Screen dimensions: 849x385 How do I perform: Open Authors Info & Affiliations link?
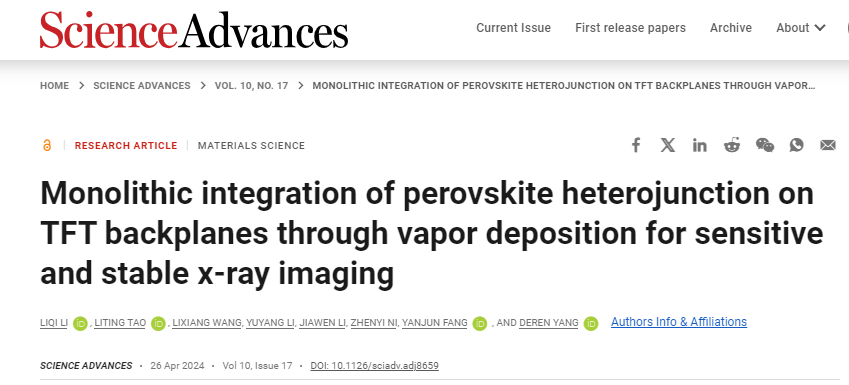679,322
